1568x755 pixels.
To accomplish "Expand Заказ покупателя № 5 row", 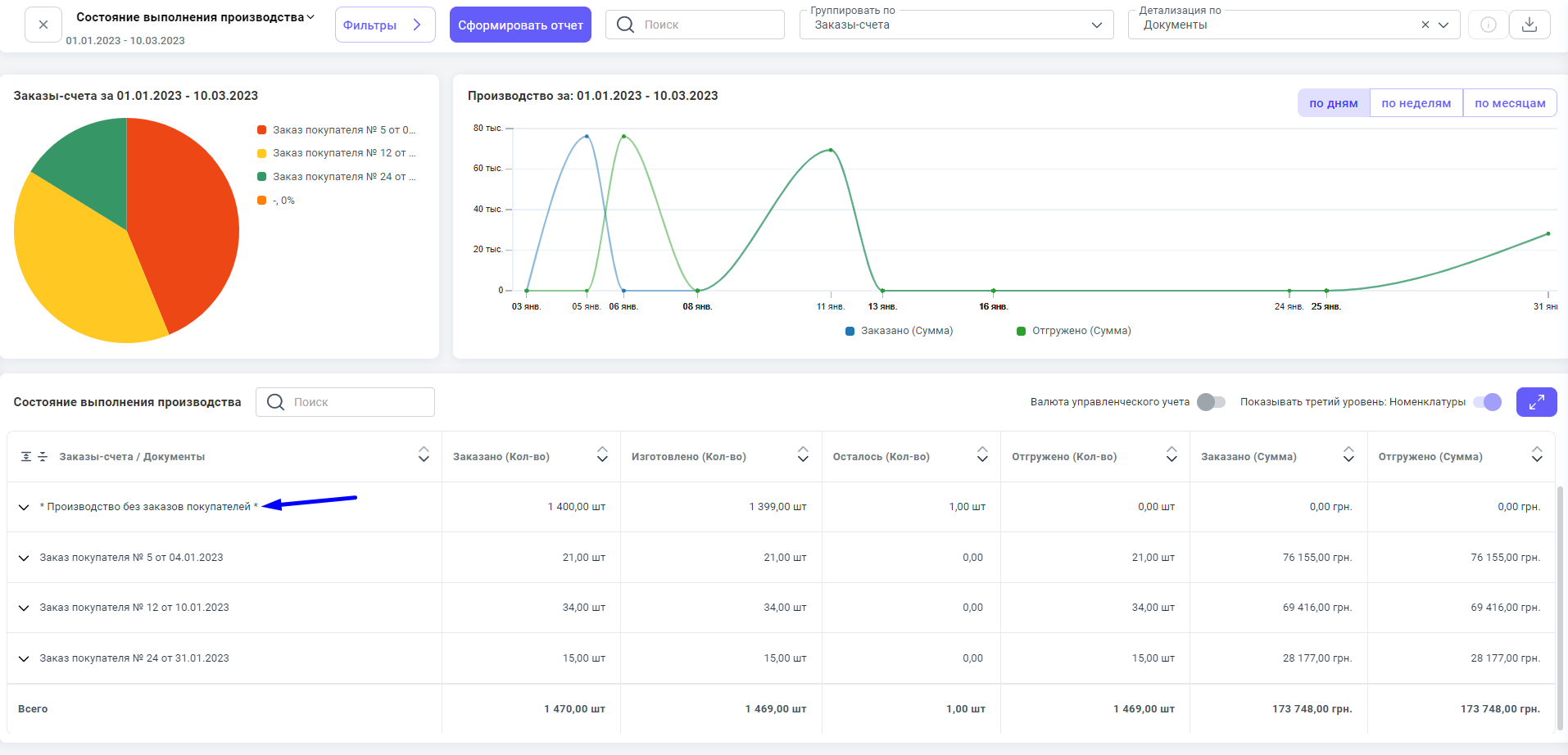I will click(x=24, y=558).
